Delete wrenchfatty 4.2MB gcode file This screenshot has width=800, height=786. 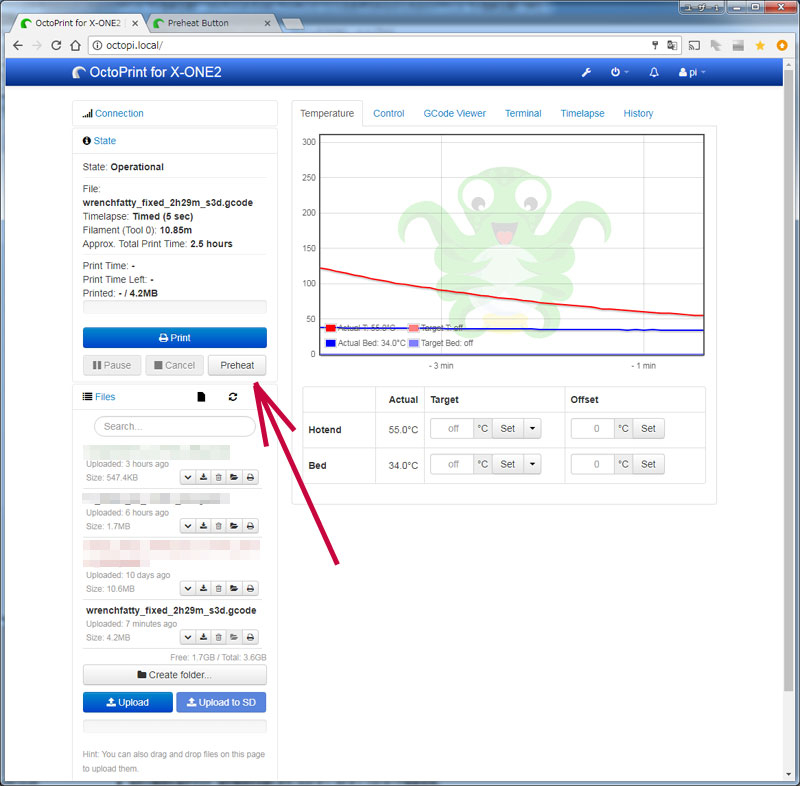tap(218, 637)
